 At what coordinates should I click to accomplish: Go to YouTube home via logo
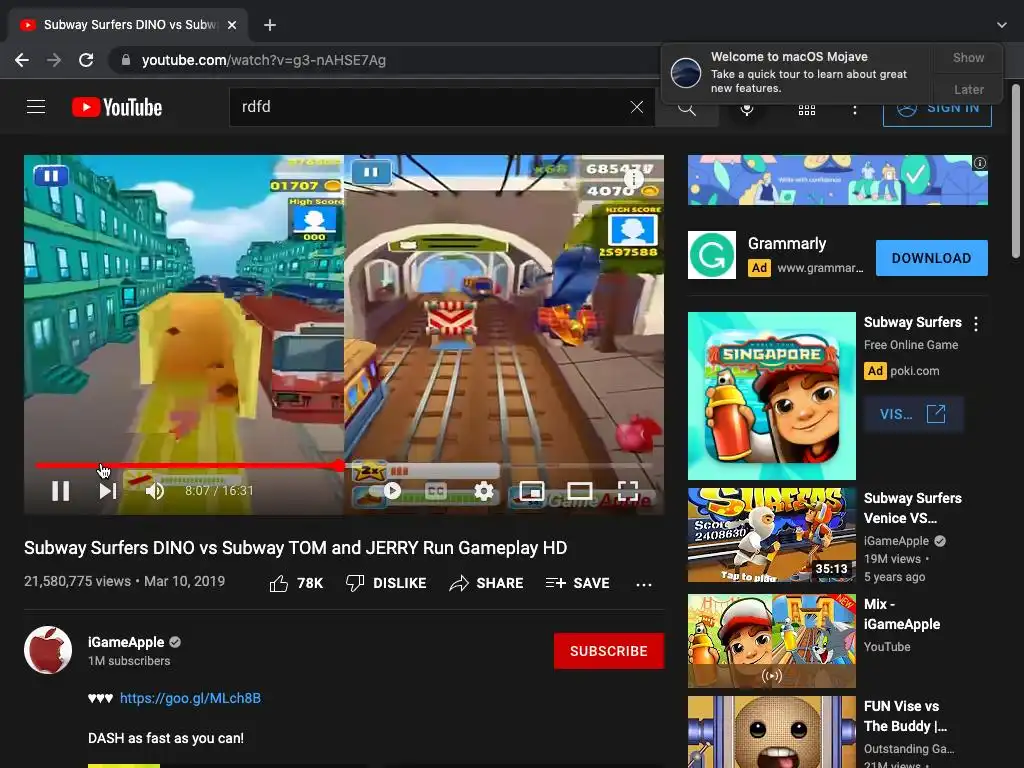point(117,107)
